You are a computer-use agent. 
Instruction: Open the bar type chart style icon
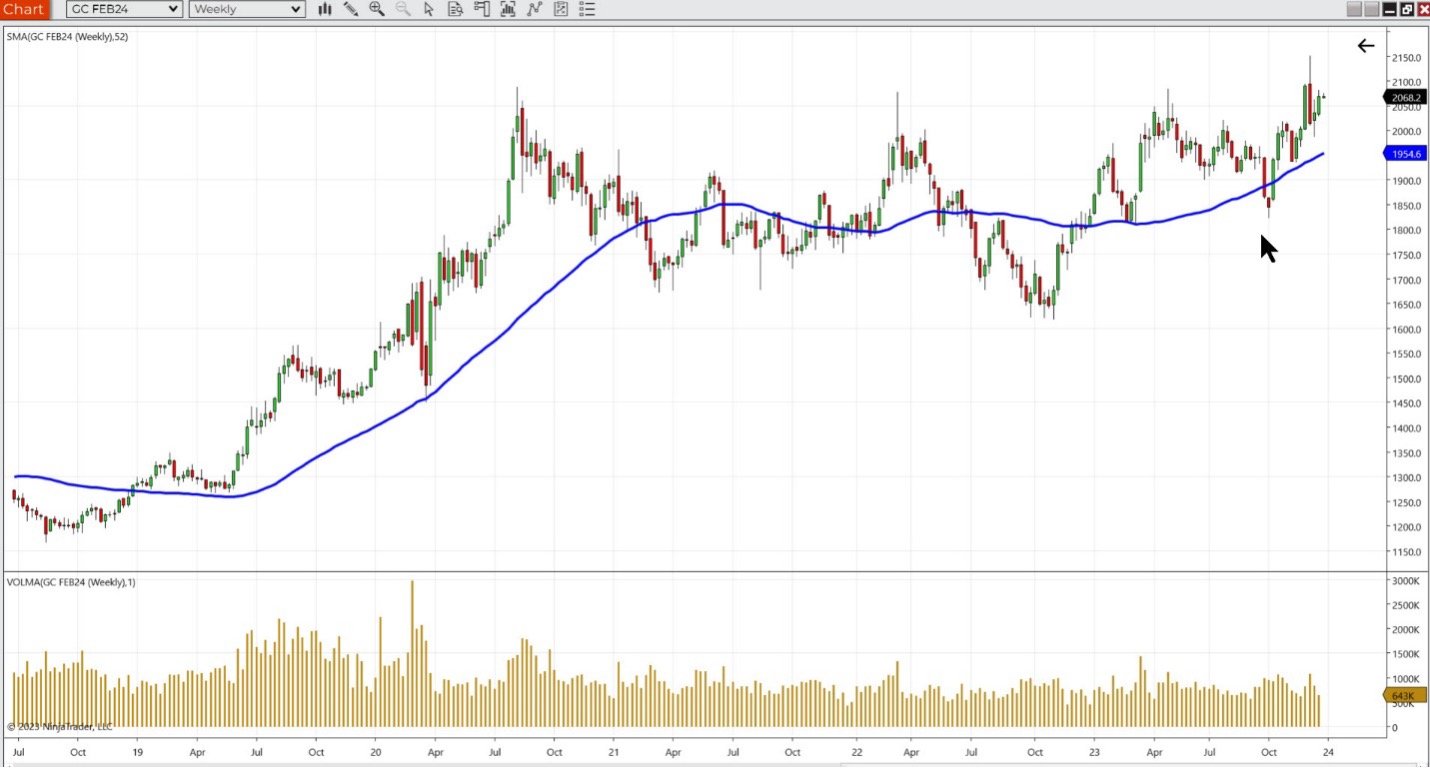point(325,9)
